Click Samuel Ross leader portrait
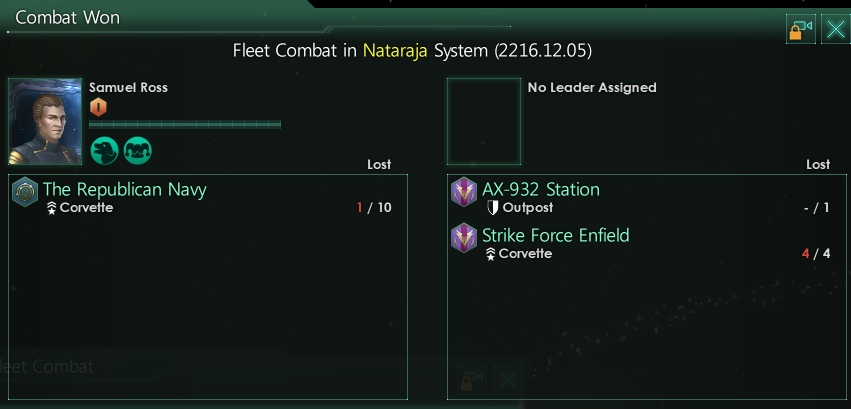This screenshot has height=409, width=851. pyautogui.click(x=45, y=122)
